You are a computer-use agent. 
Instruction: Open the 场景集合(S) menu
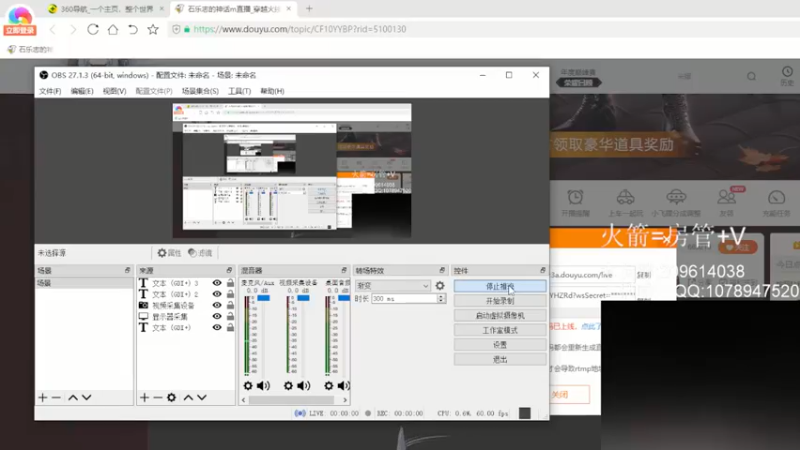[x=200, y=91]
